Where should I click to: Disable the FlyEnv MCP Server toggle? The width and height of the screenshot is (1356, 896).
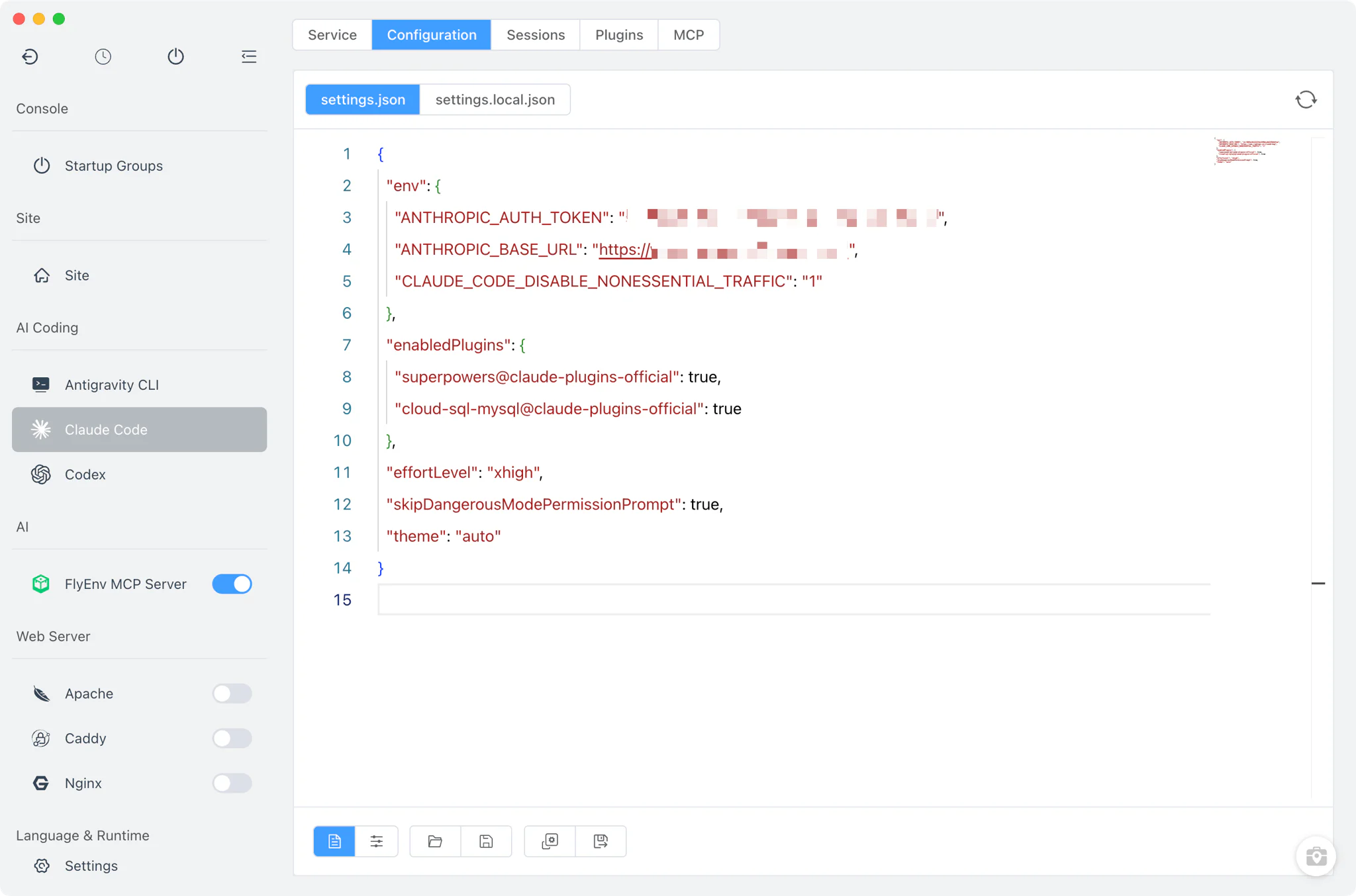point(232,584)
